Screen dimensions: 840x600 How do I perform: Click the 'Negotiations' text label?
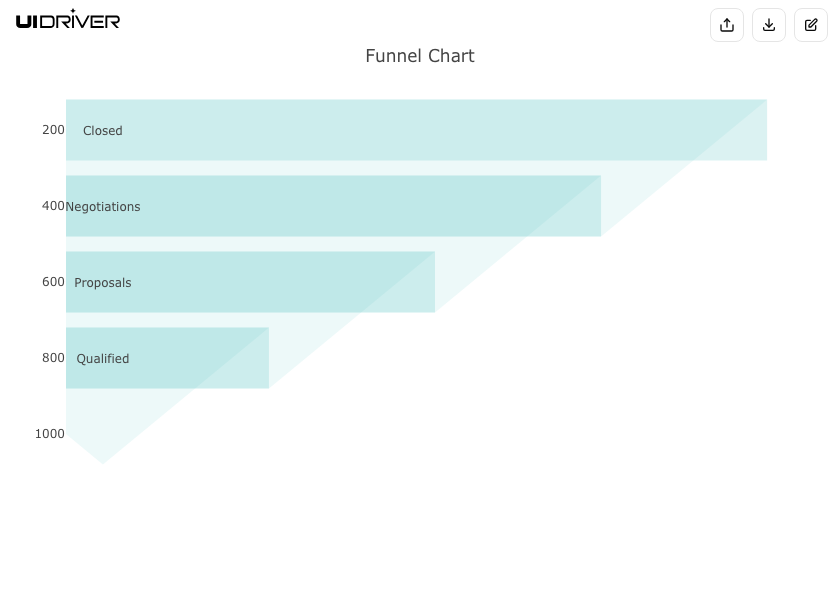(x=103, y=207)
